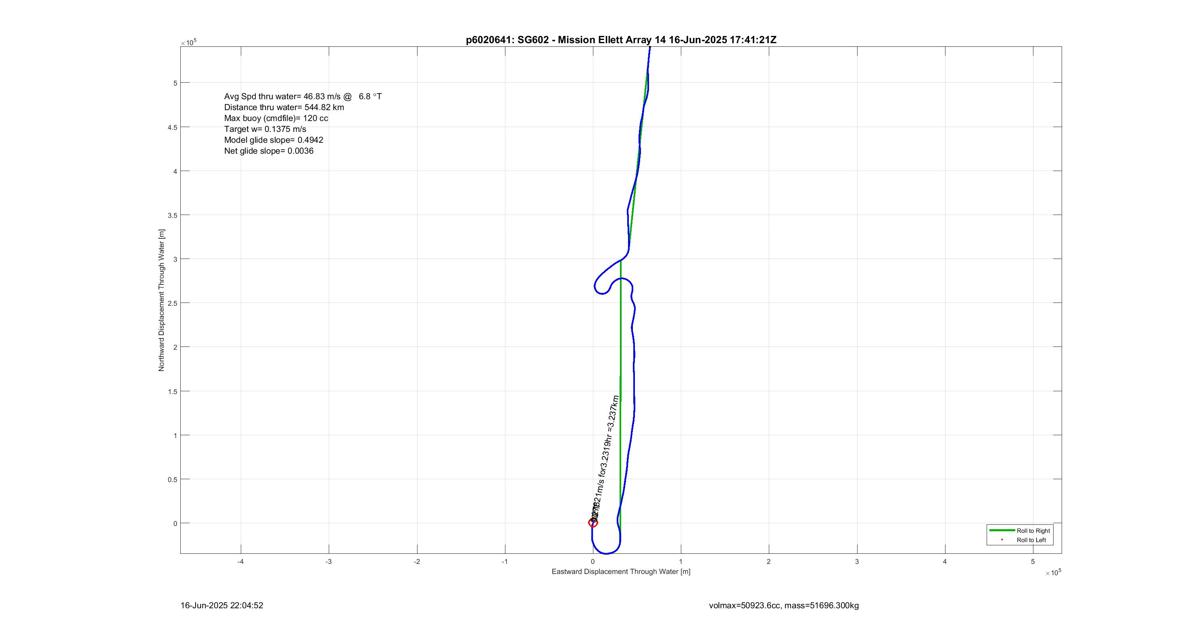This screenshot has width=1200, height=622.
Task: Select the 'Max buoy (cmdfile)= 120 cc' line
Action: click(x=276, y=118)
